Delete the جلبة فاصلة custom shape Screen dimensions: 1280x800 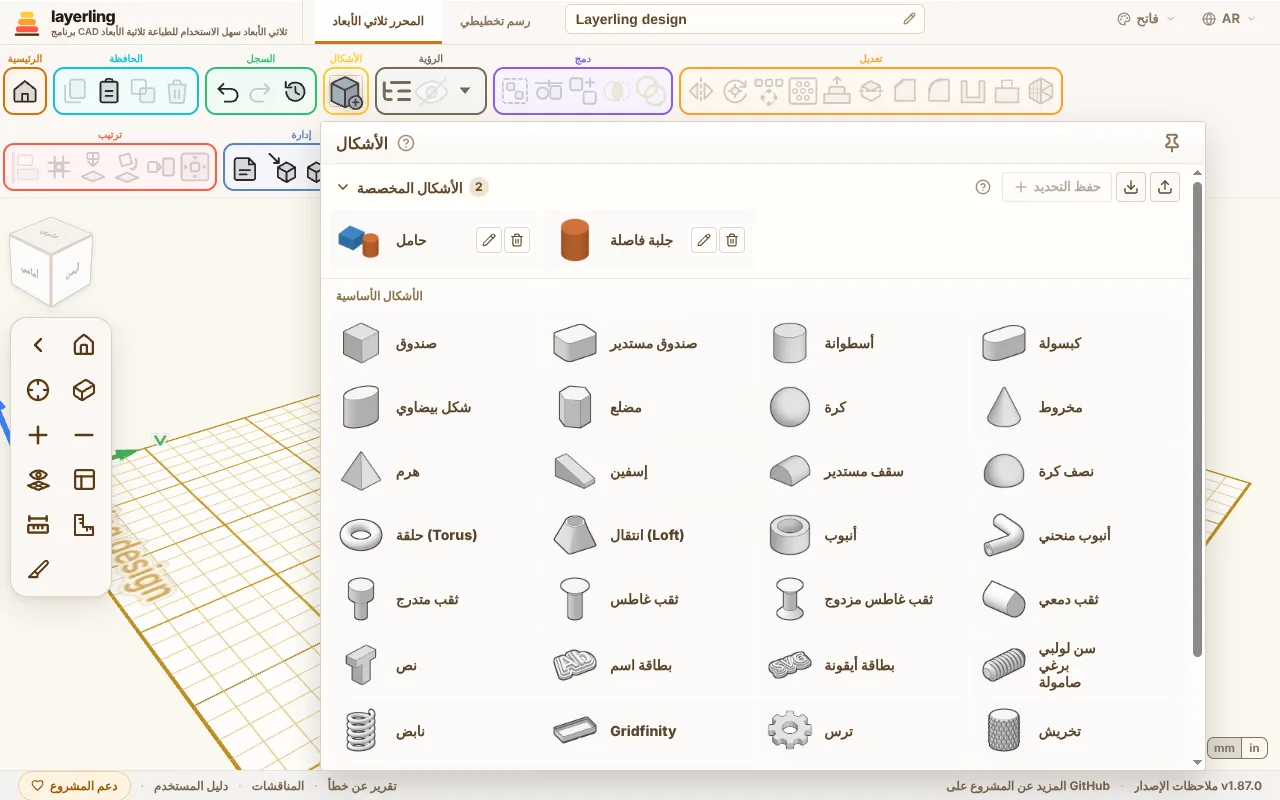[x=732, y=240]
